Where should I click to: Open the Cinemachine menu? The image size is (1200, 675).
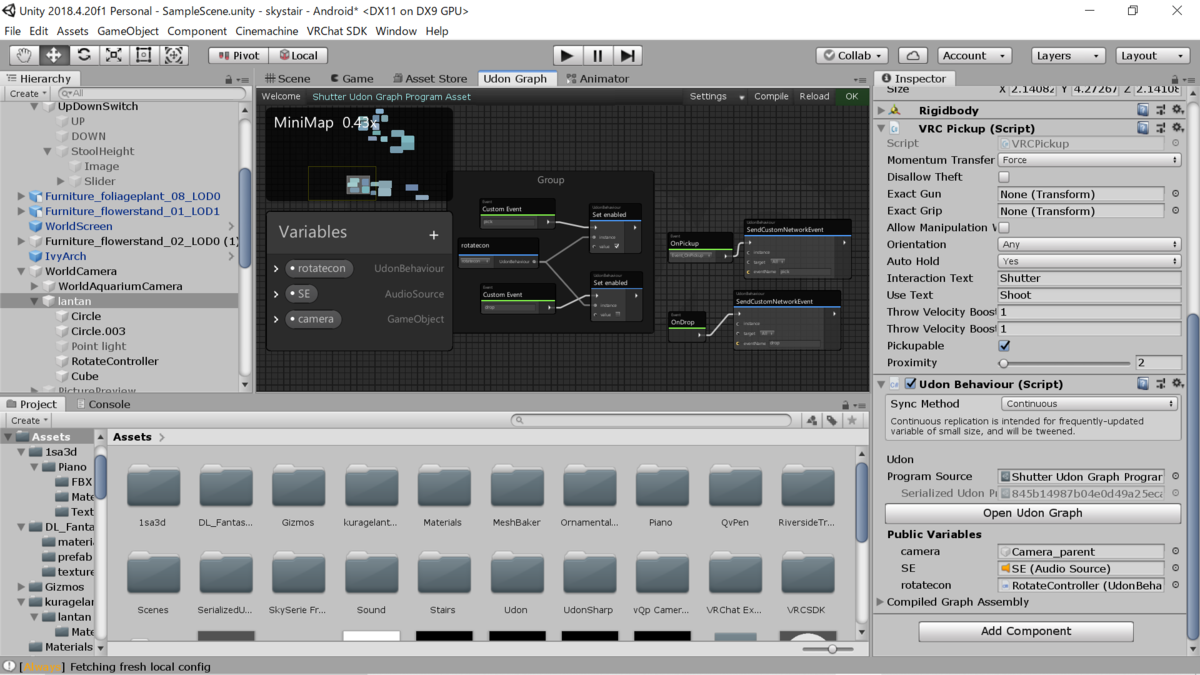267,31
